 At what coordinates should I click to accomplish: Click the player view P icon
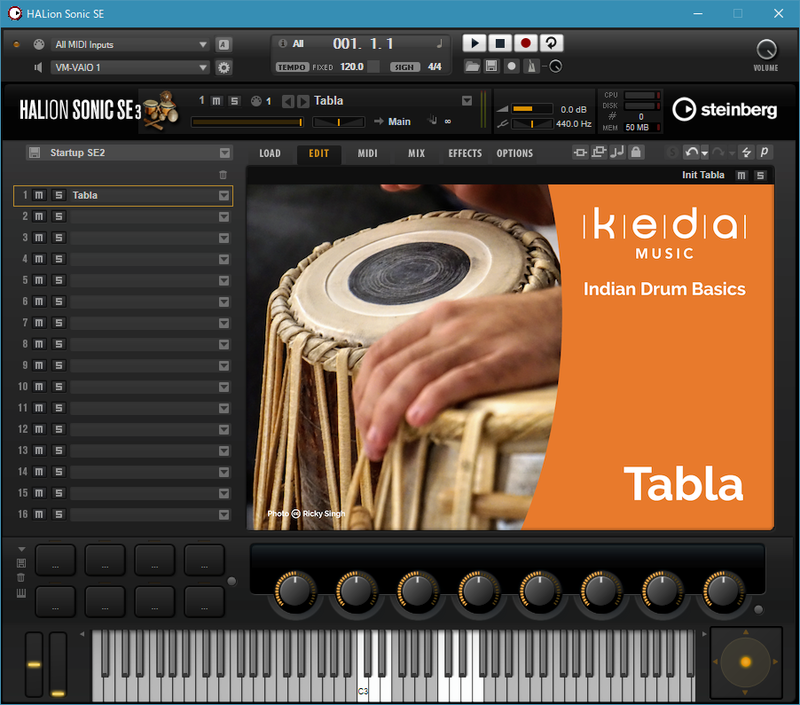click(x=765, y=152)
